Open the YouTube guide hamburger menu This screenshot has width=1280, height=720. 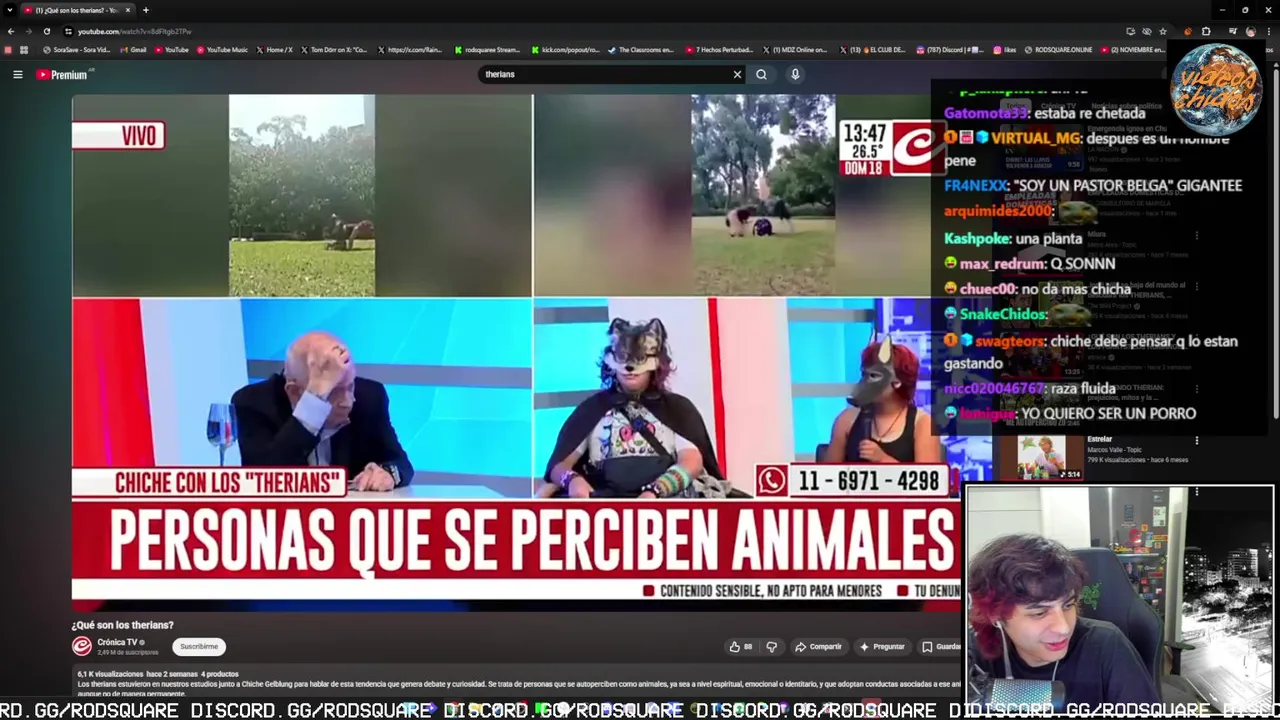(17, 74)
